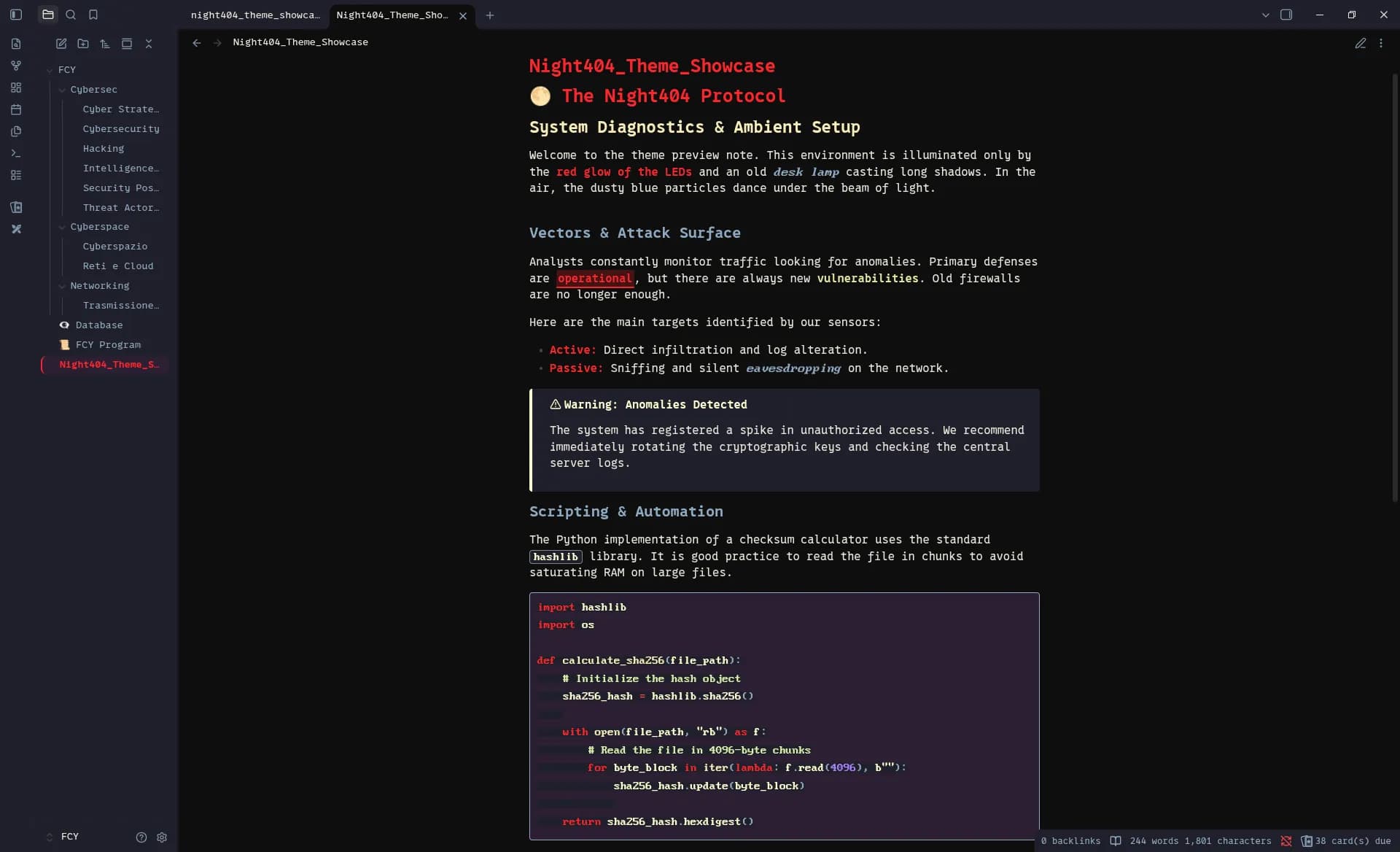This screenshot has width=1400, height=852.
Task: Create a new folder in the file explorer
Action: [83, 44]
